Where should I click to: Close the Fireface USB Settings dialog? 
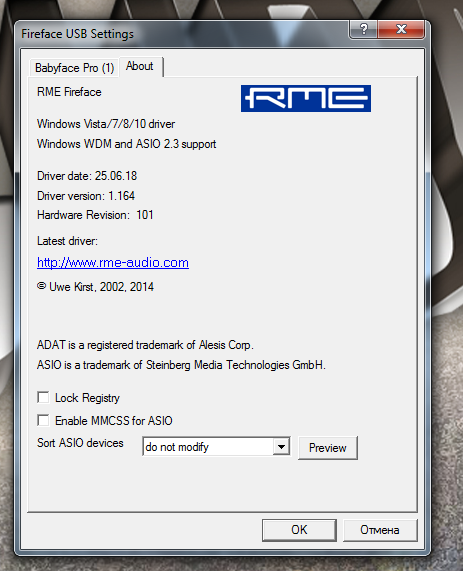[x=401, y=29]
